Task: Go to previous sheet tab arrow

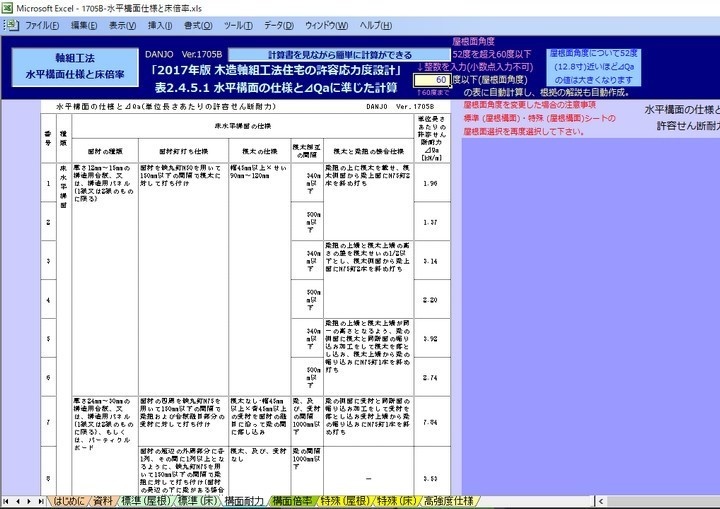Action: pyautogui.click(x=18, y=501)
